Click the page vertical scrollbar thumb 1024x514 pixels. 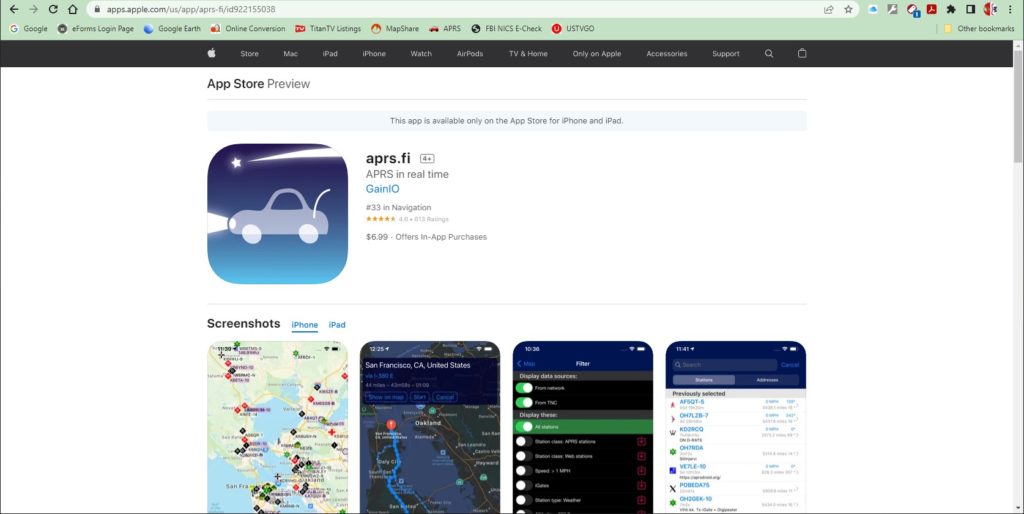pos(1018,106)
